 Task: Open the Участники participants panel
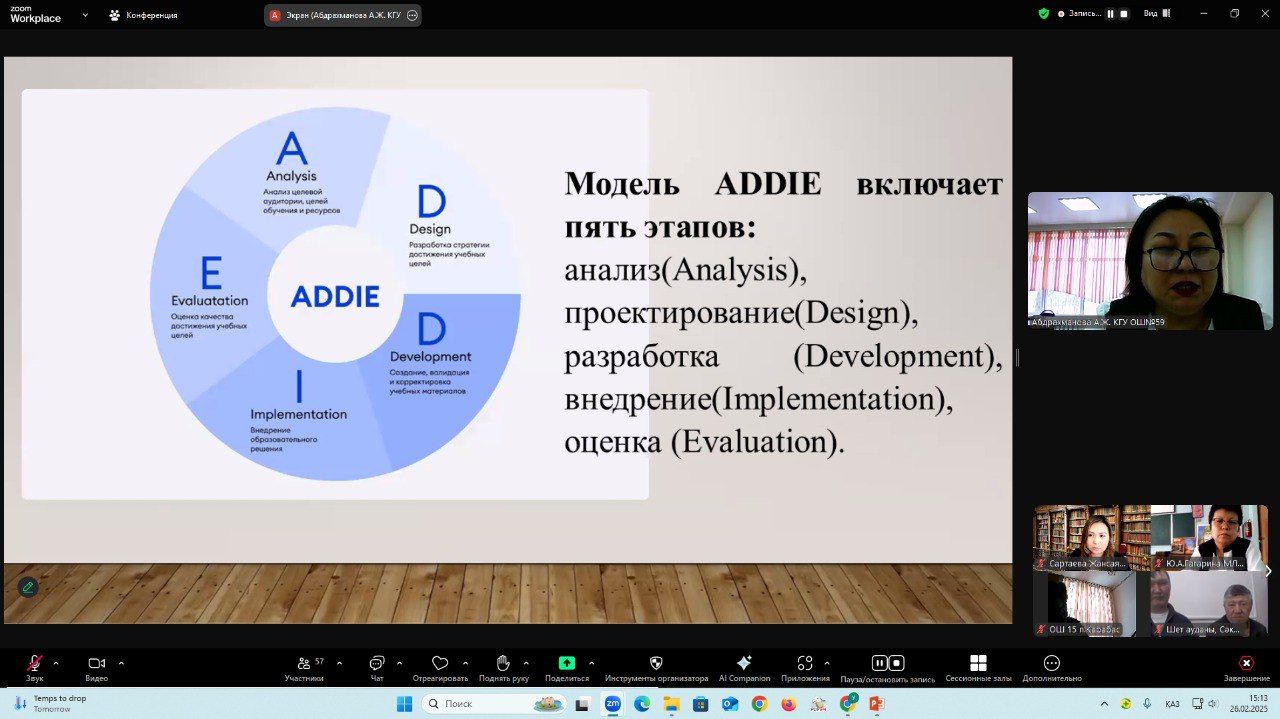pos(304,664)
